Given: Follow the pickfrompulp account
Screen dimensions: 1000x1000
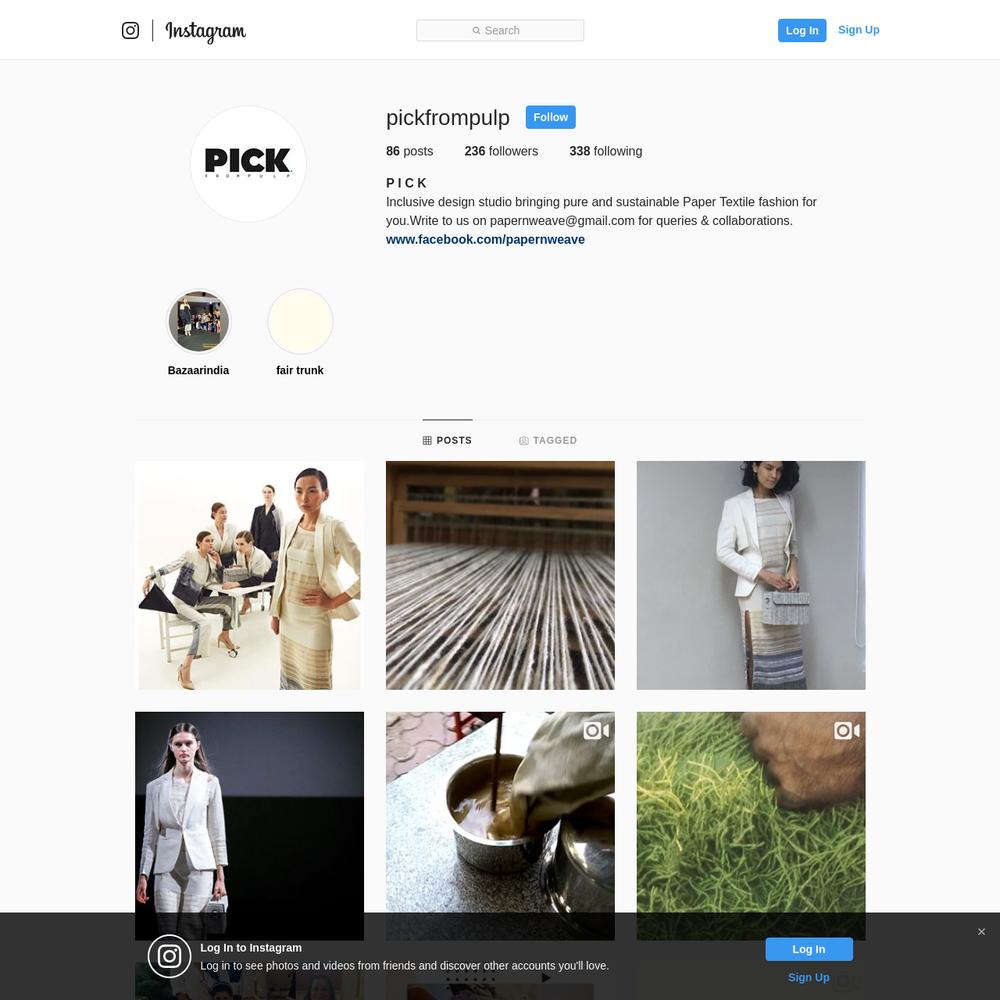Looking at the screenshot, I should click(550, 117).
